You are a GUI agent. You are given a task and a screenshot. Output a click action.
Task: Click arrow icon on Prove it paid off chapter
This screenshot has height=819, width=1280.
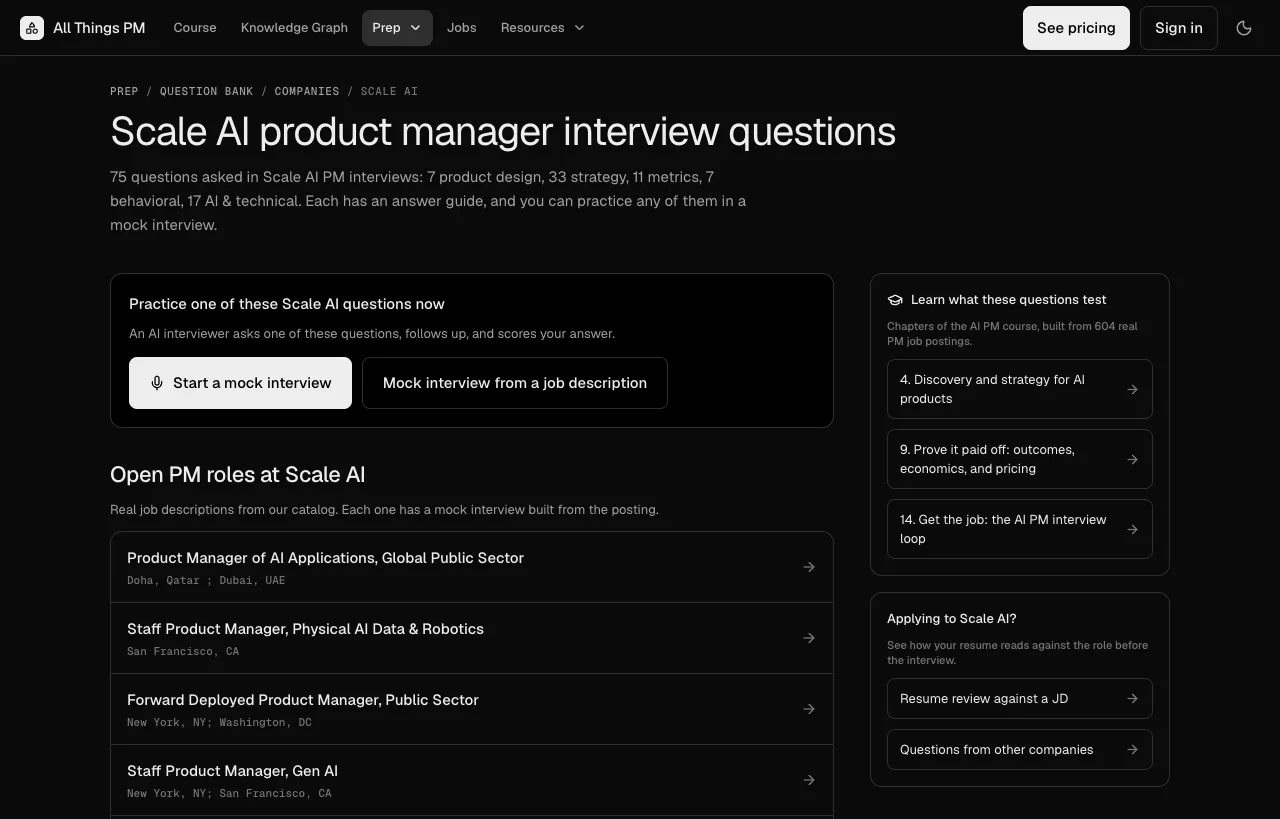point(1132,459)
